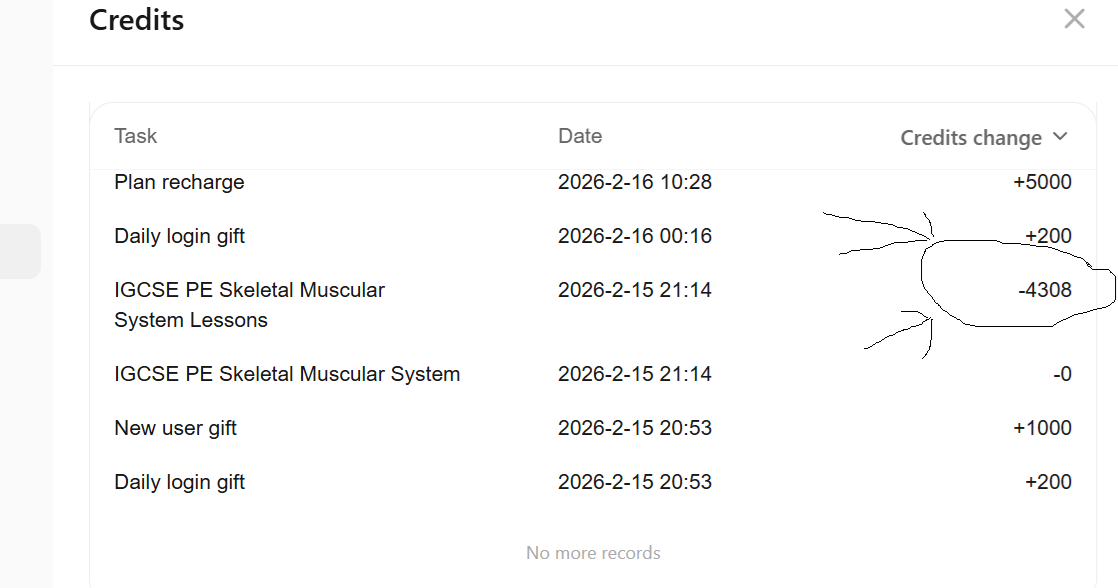Viewport: 1118px width, 588px height.
Task: Click the -0 credits value
Action: 1062,374
